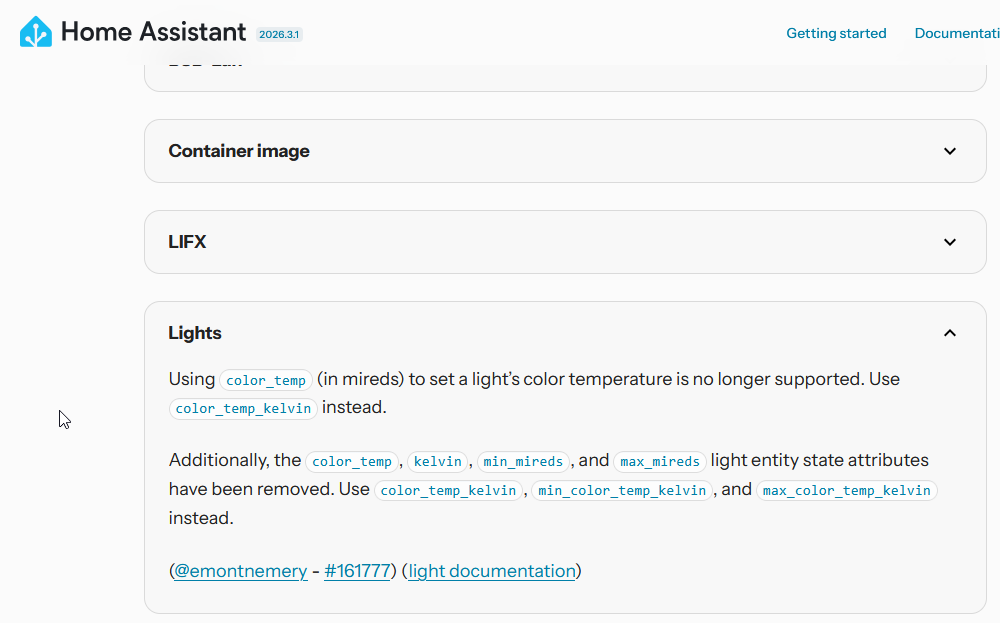Open the Getting started menu item

pos(836,33)
